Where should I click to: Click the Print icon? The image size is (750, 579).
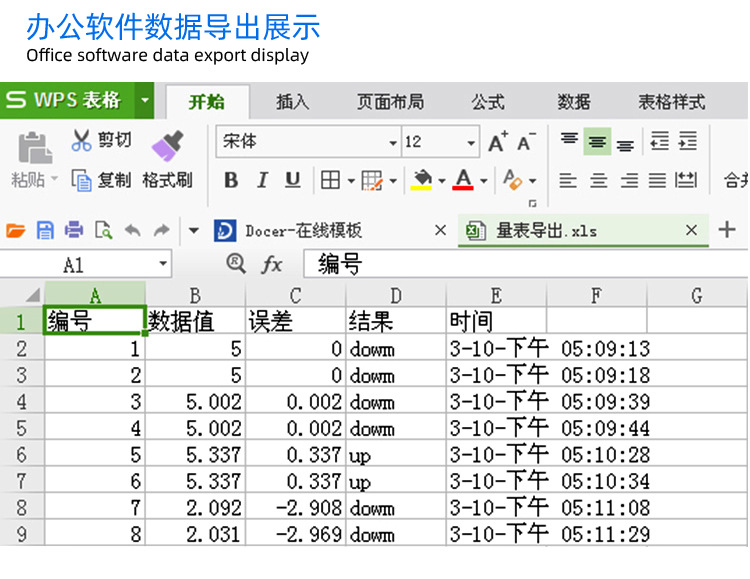point(74,230)
